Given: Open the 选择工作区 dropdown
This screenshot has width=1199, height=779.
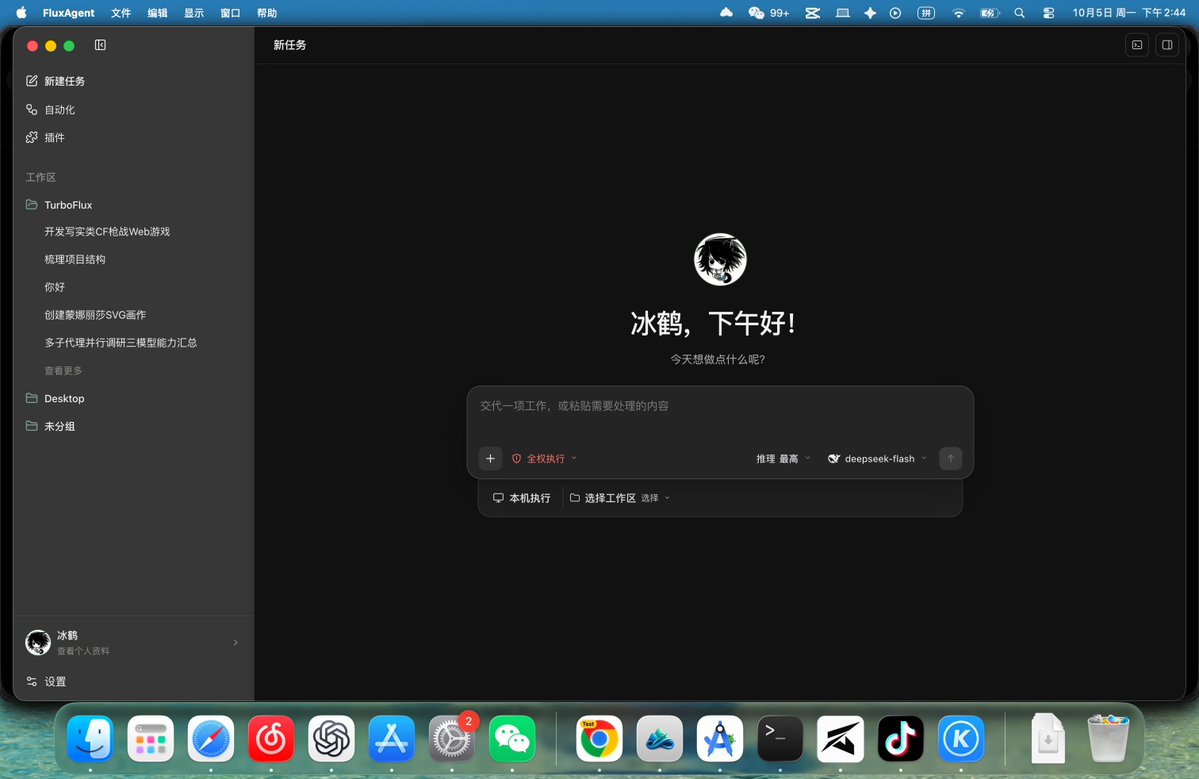Looking at the screenshot, I should pos(620,498).
